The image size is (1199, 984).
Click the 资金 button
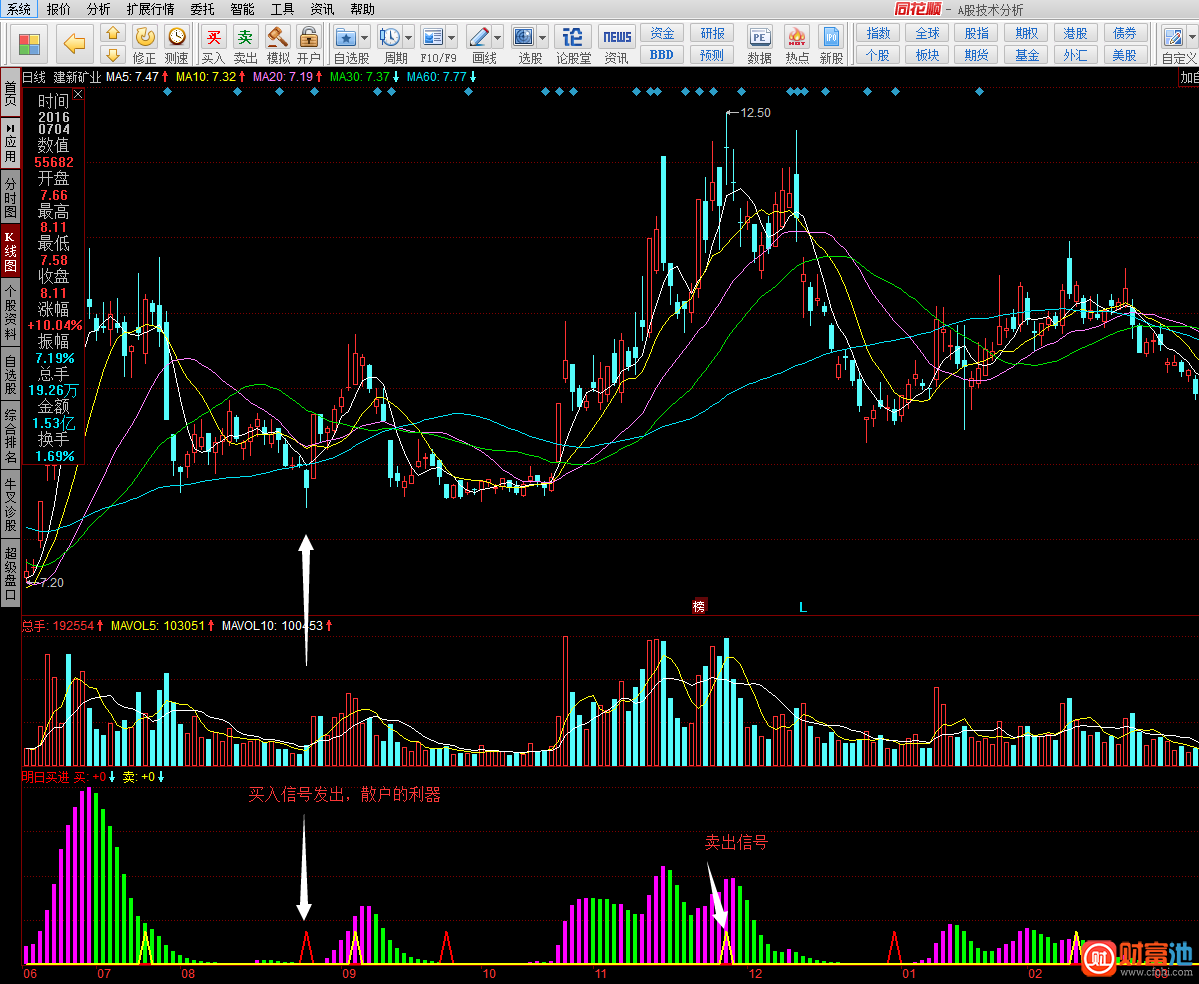point(661,33)
